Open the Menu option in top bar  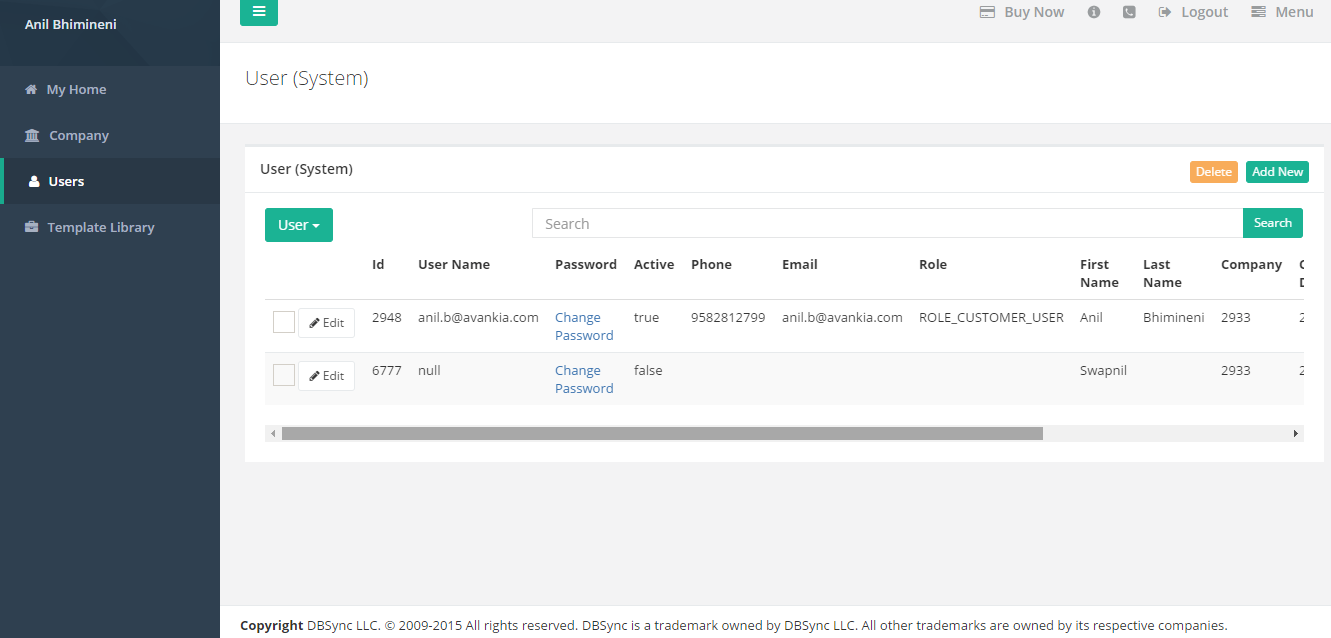coord(1282,12)
